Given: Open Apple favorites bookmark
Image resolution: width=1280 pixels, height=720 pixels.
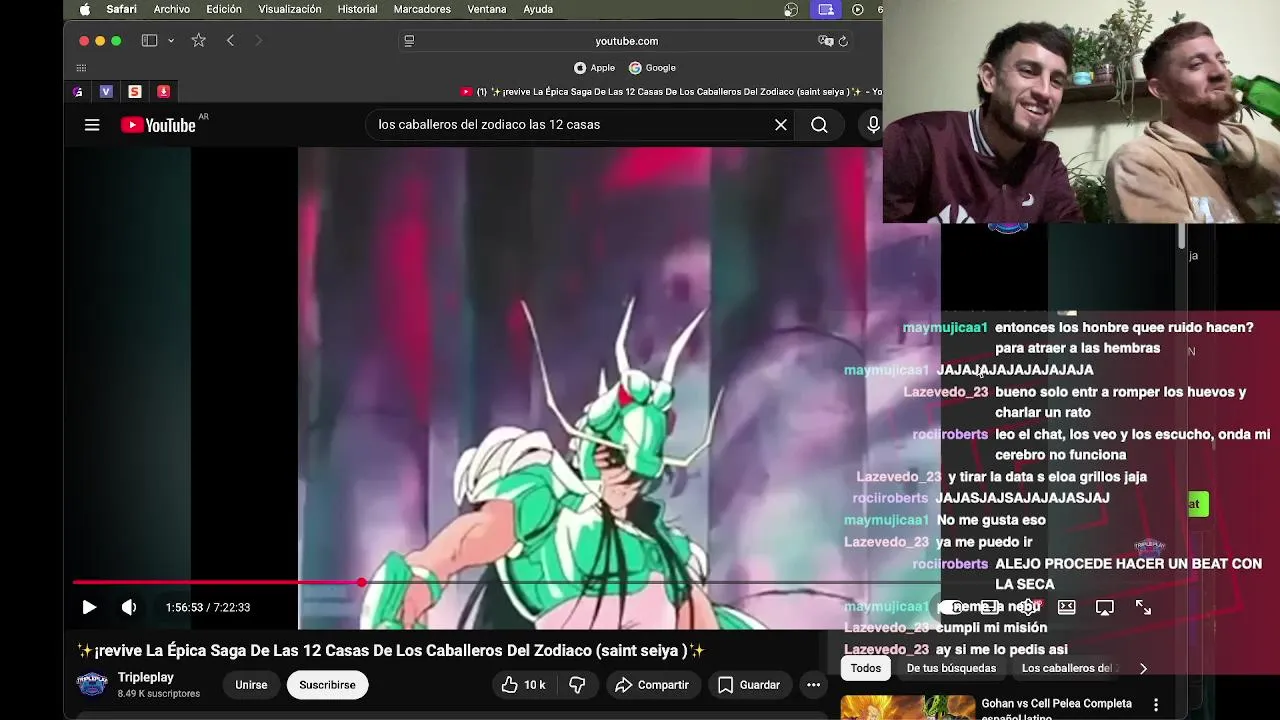Looking at the screenshot, I should point(594,68).
